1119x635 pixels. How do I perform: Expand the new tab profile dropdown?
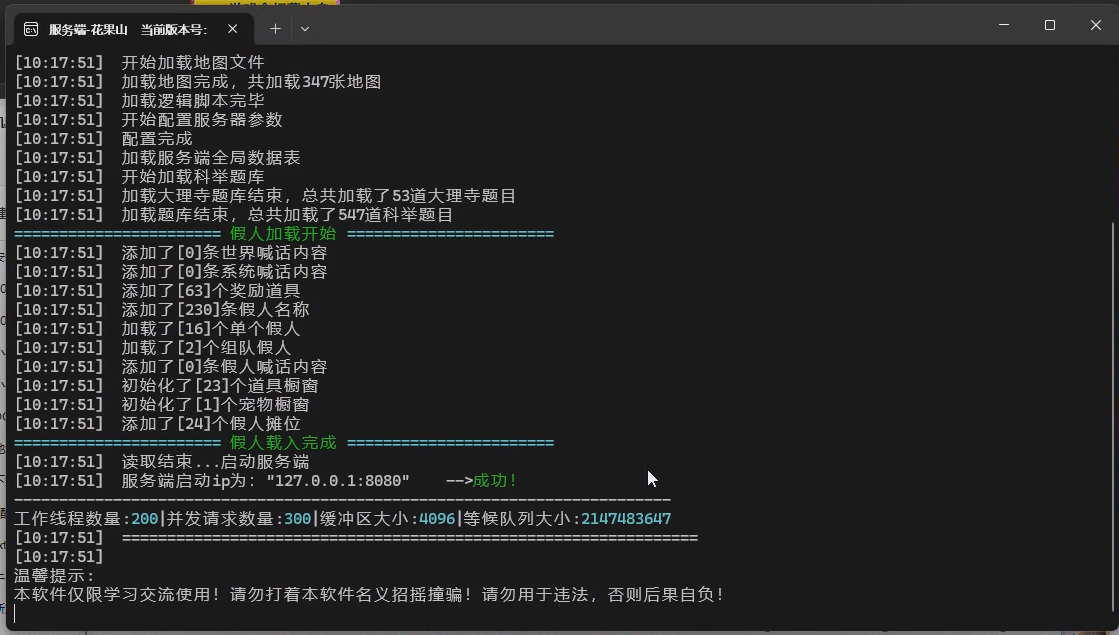tap(305, 29)
